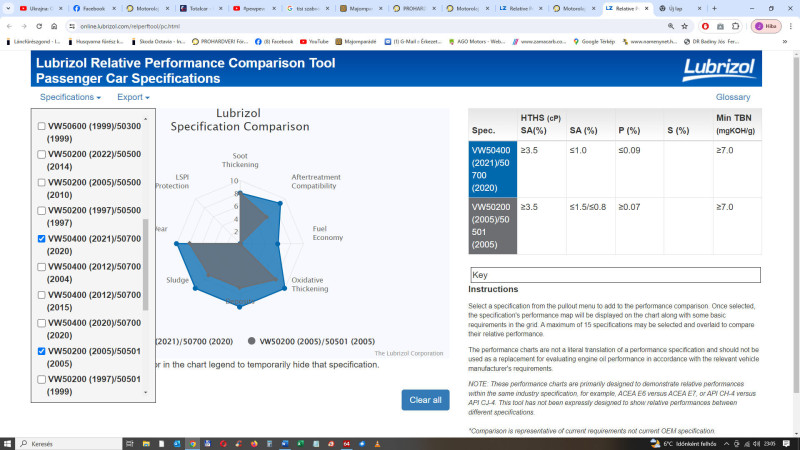
Task: Check VW50200 (1997)/50500 (1997) checkbox
Action: point(41,210)
